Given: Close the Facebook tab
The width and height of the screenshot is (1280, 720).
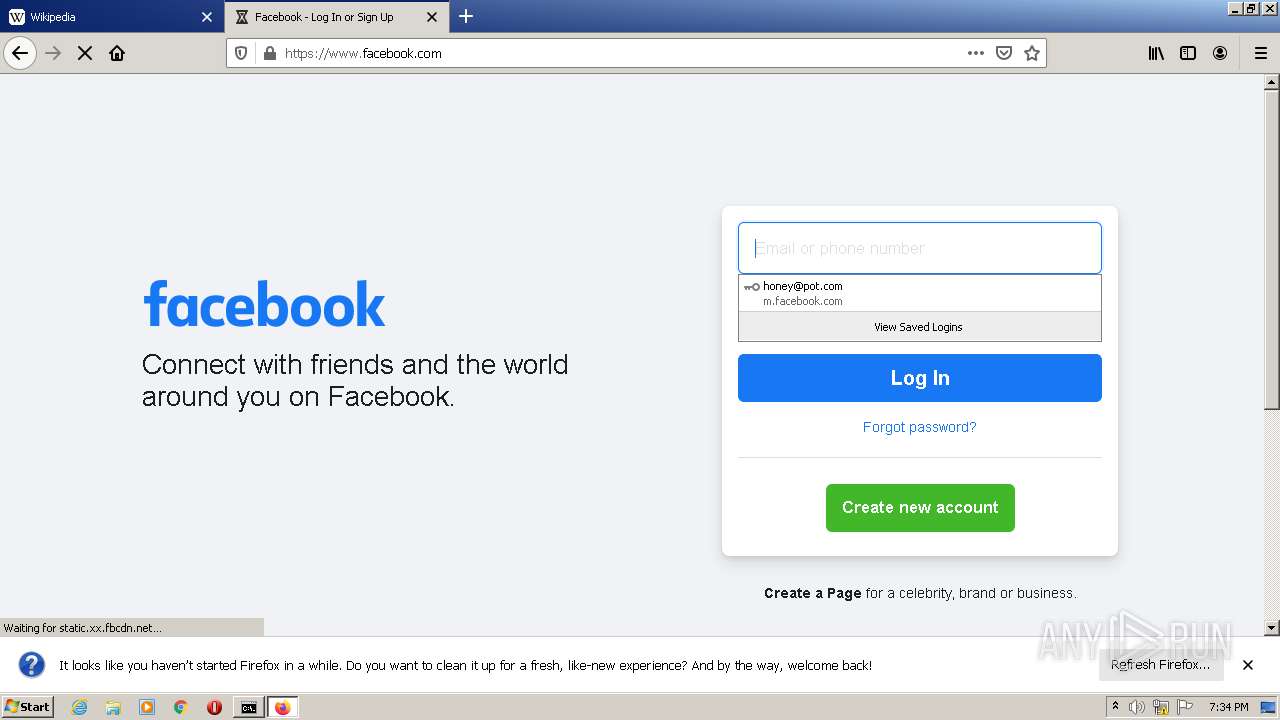Looking at the screenshot, I should click(x=432, y=17).
